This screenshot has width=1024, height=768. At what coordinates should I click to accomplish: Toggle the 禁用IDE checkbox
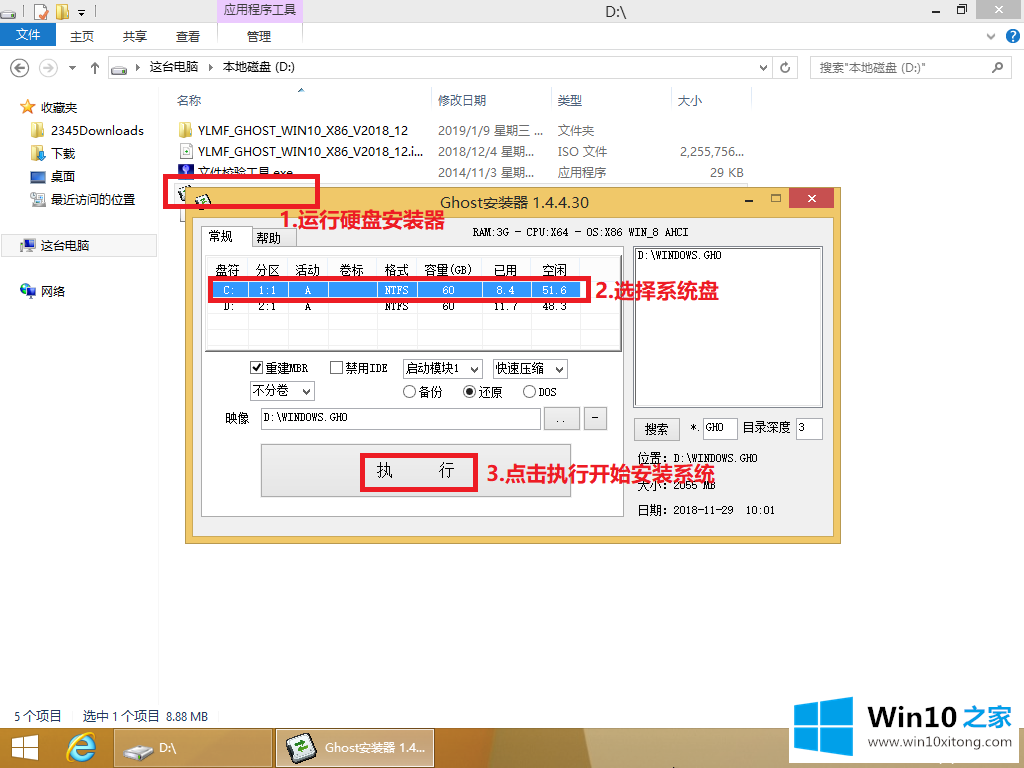pyautogui.click(x=336, y=368)
